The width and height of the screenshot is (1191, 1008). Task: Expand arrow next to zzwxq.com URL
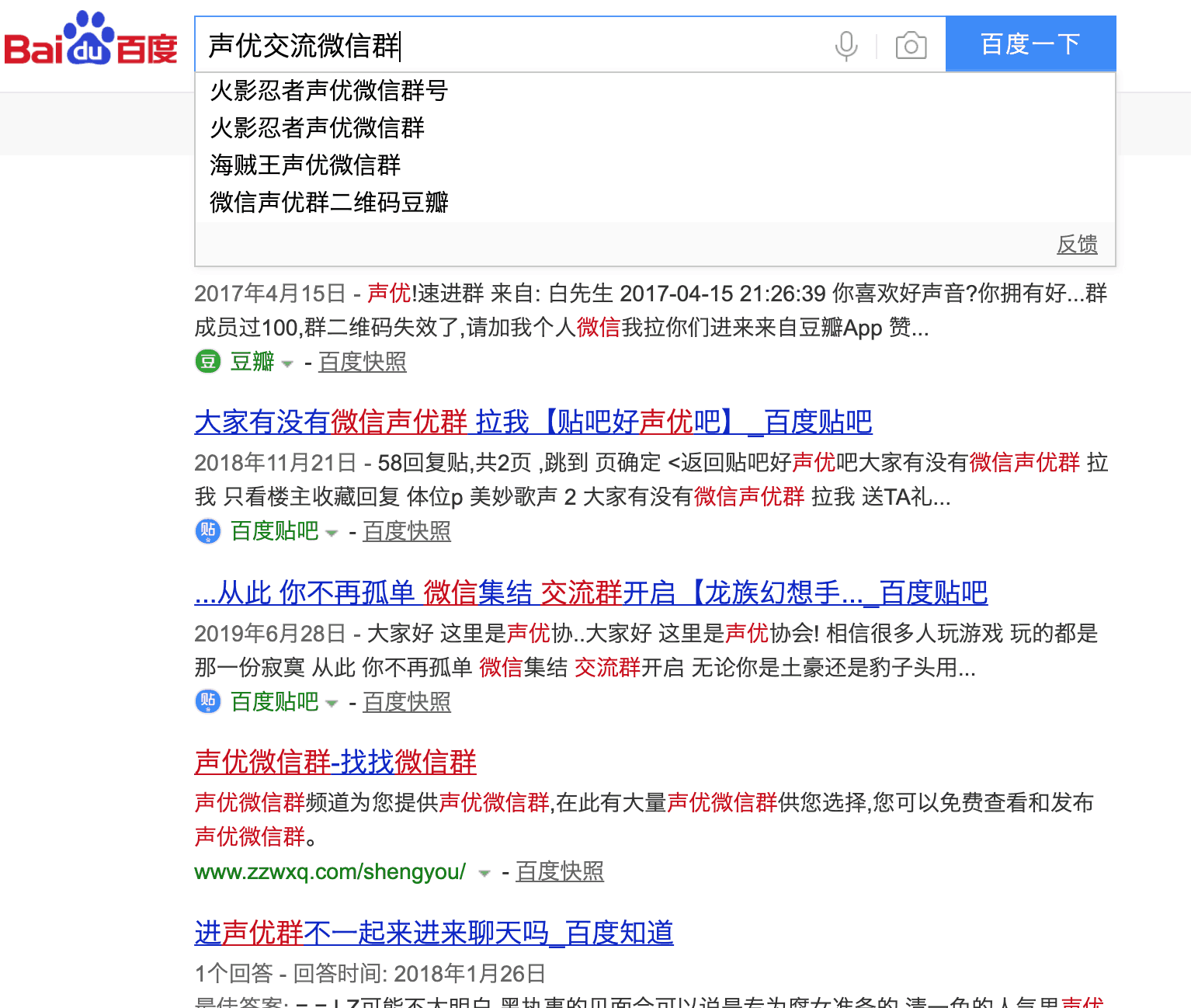(484, 874)
